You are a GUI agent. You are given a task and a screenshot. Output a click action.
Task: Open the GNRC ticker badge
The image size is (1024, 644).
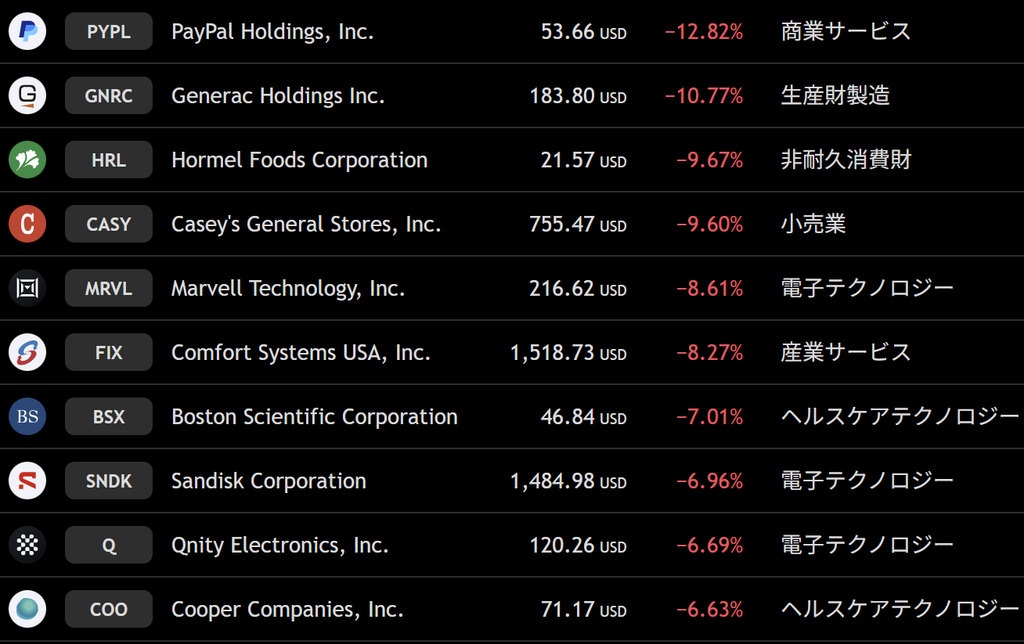pos(108,95)
